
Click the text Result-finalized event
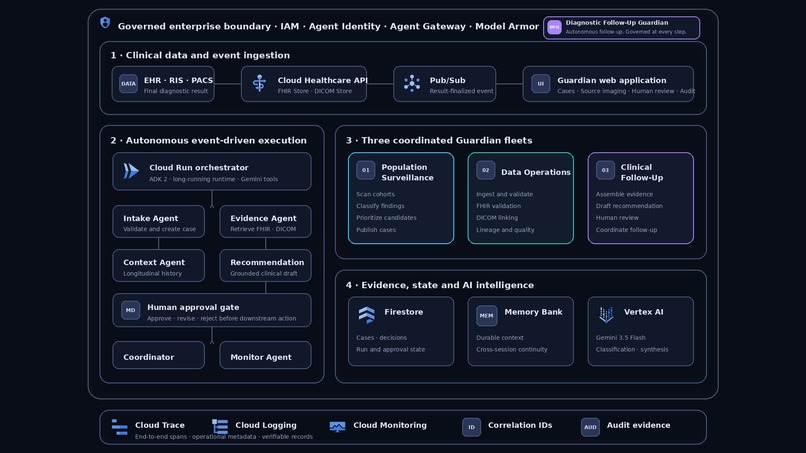pos(462,91)
